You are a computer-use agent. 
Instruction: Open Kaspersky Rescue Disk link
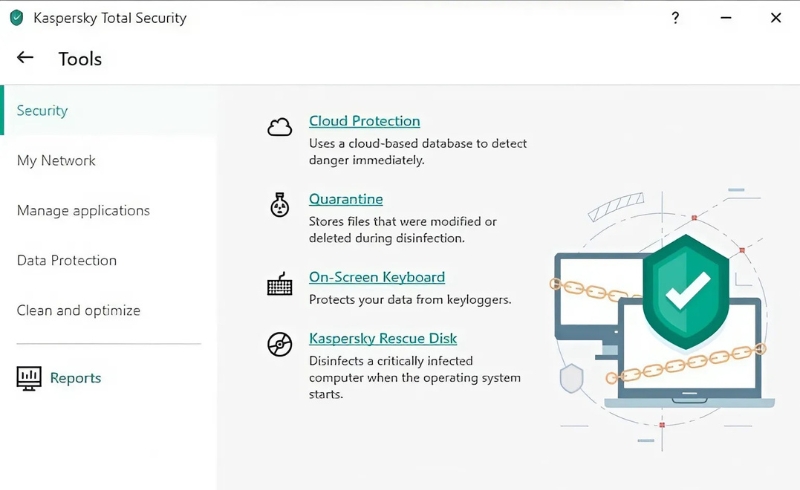383,338
